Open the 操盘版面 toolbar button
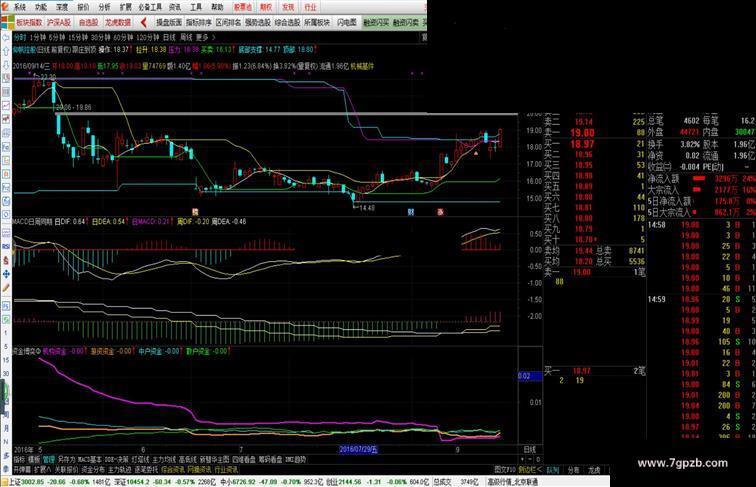The width and height of the screenshot is (756, 487). click(169, 22)
